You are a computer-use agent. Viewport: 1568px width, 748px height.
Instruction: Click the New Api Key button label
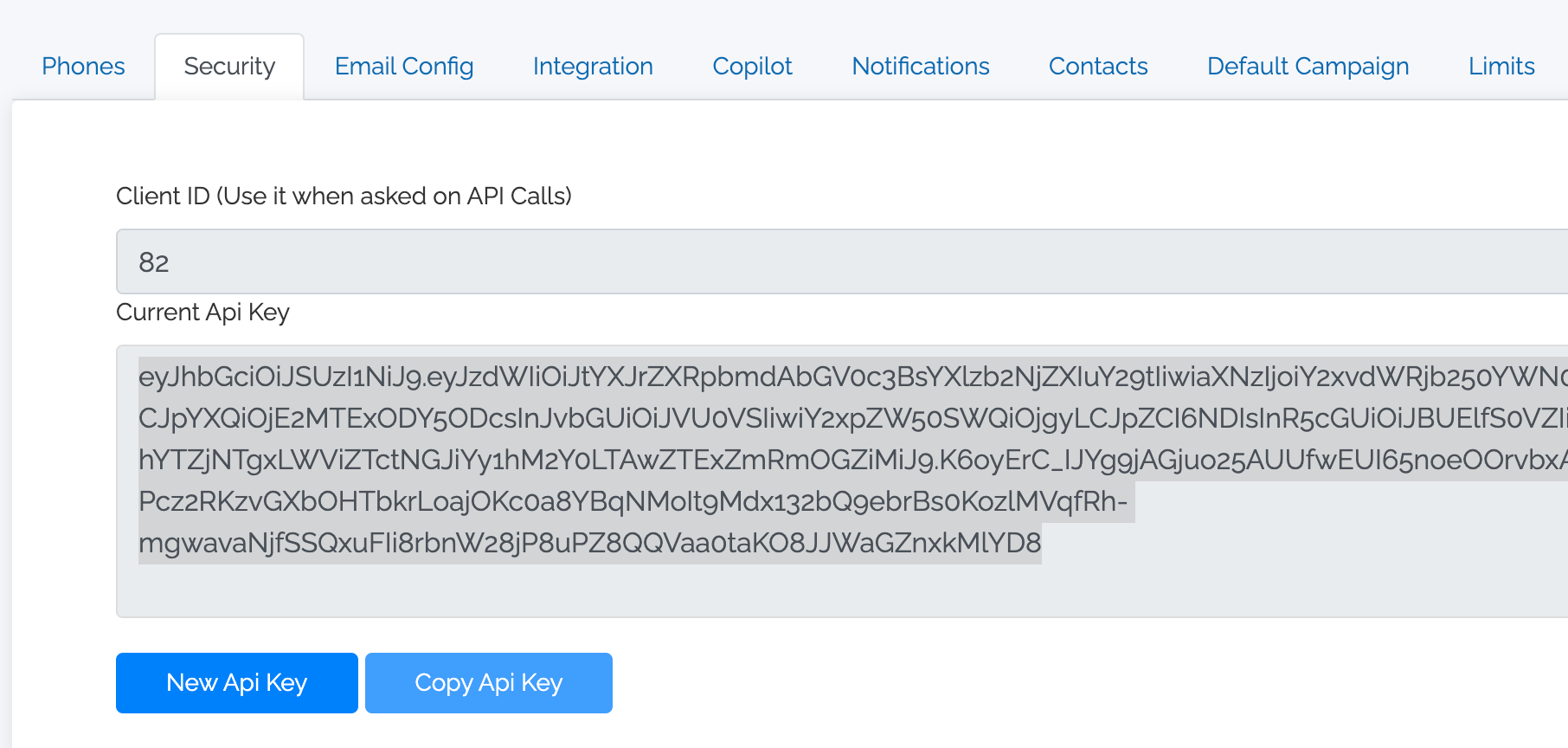[x=236, y=683]
